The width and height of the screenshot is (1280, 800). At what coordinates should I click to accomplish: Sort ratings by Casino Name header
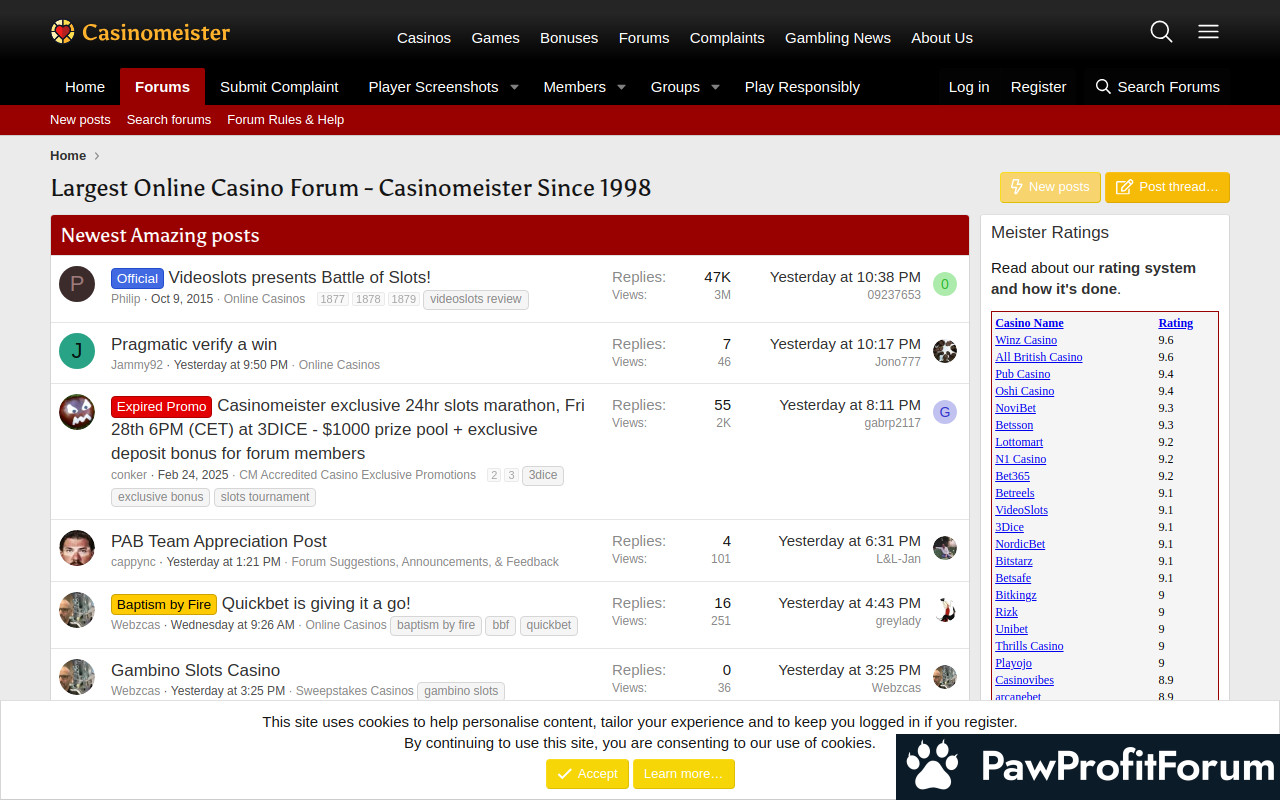coord(1029,323)
